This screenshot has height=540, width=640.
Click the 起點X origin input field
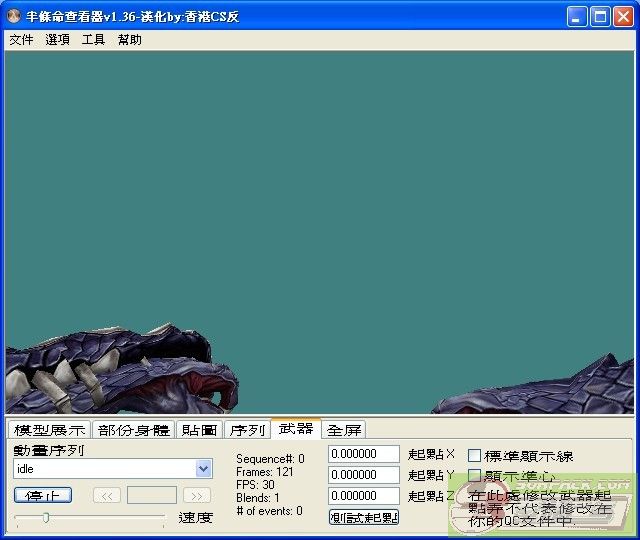364,454
